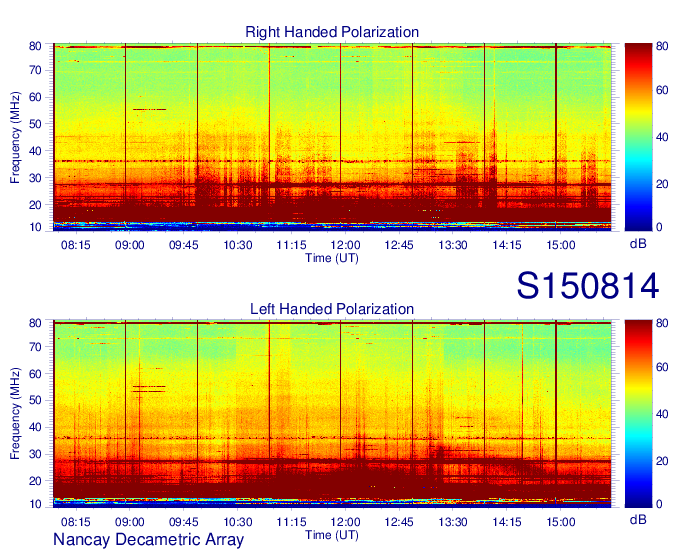Click Time (UT) label under Right Handed plot
This screenshot has height=552, width=680.
[x=332, y=258]
